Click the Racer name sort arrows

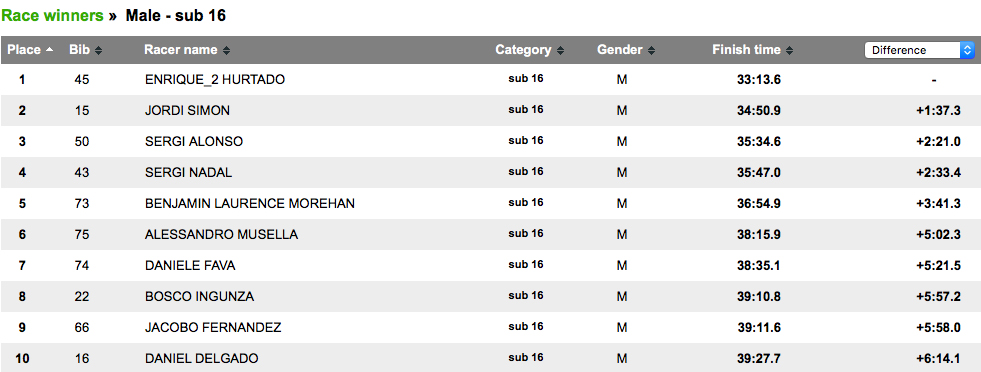[x=226, y=50]
